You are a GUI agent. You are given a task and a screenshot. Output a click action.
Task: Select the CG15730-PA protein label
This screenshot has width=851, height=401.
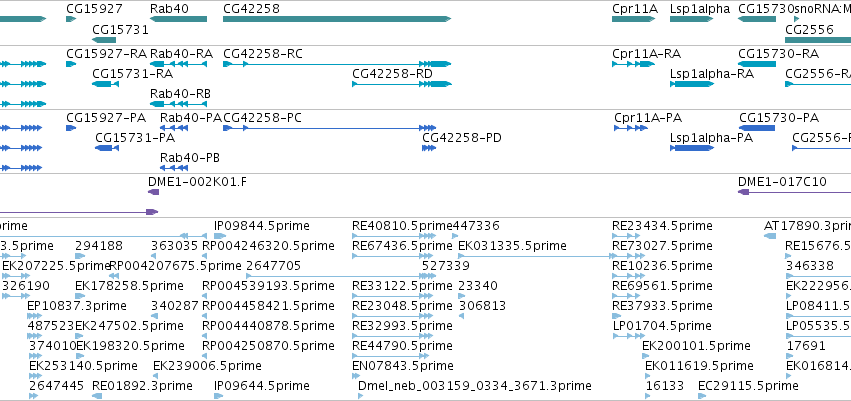pyautogui.click(x=778, y=118)
